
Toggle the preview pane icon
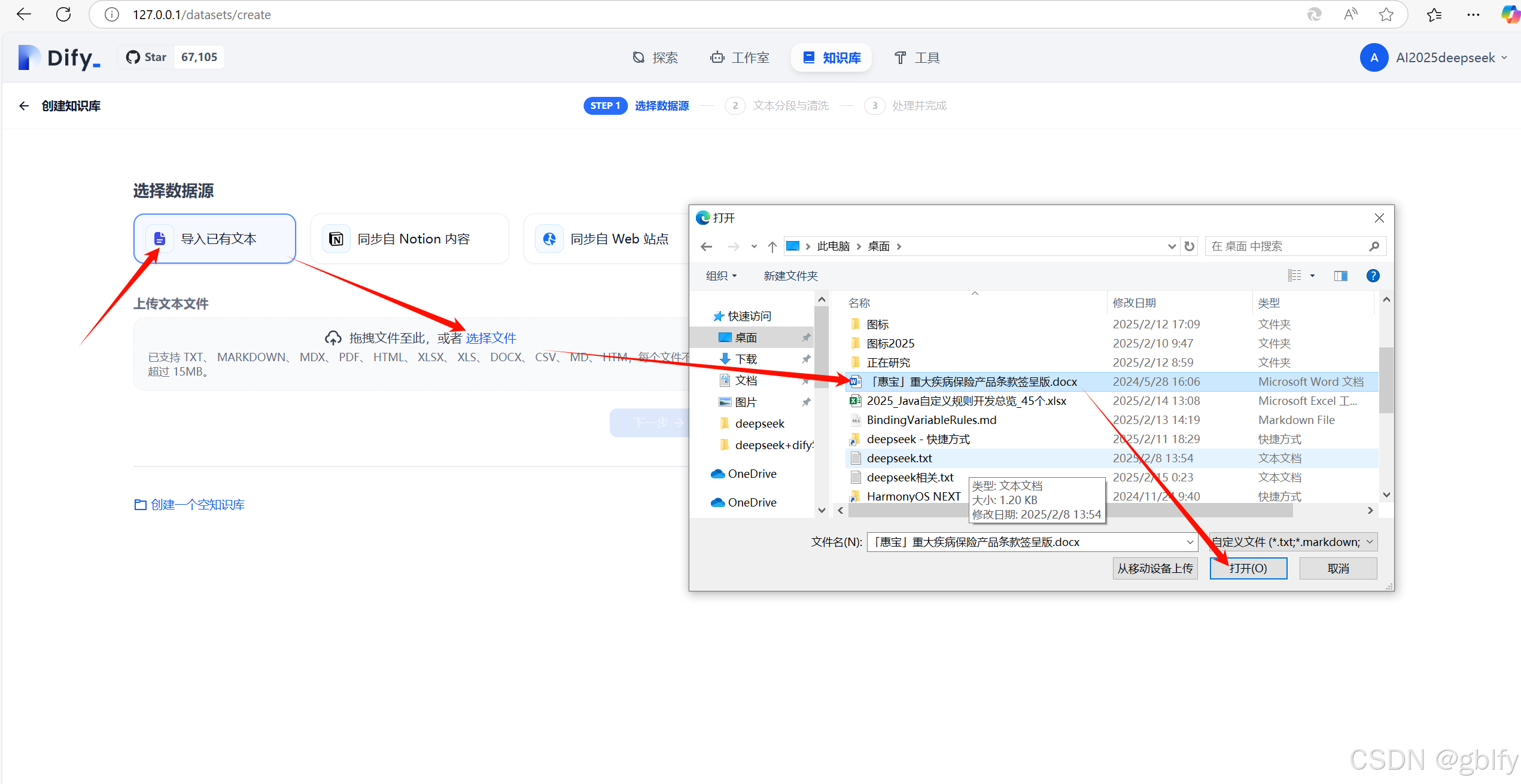[x=1340, y=276]
